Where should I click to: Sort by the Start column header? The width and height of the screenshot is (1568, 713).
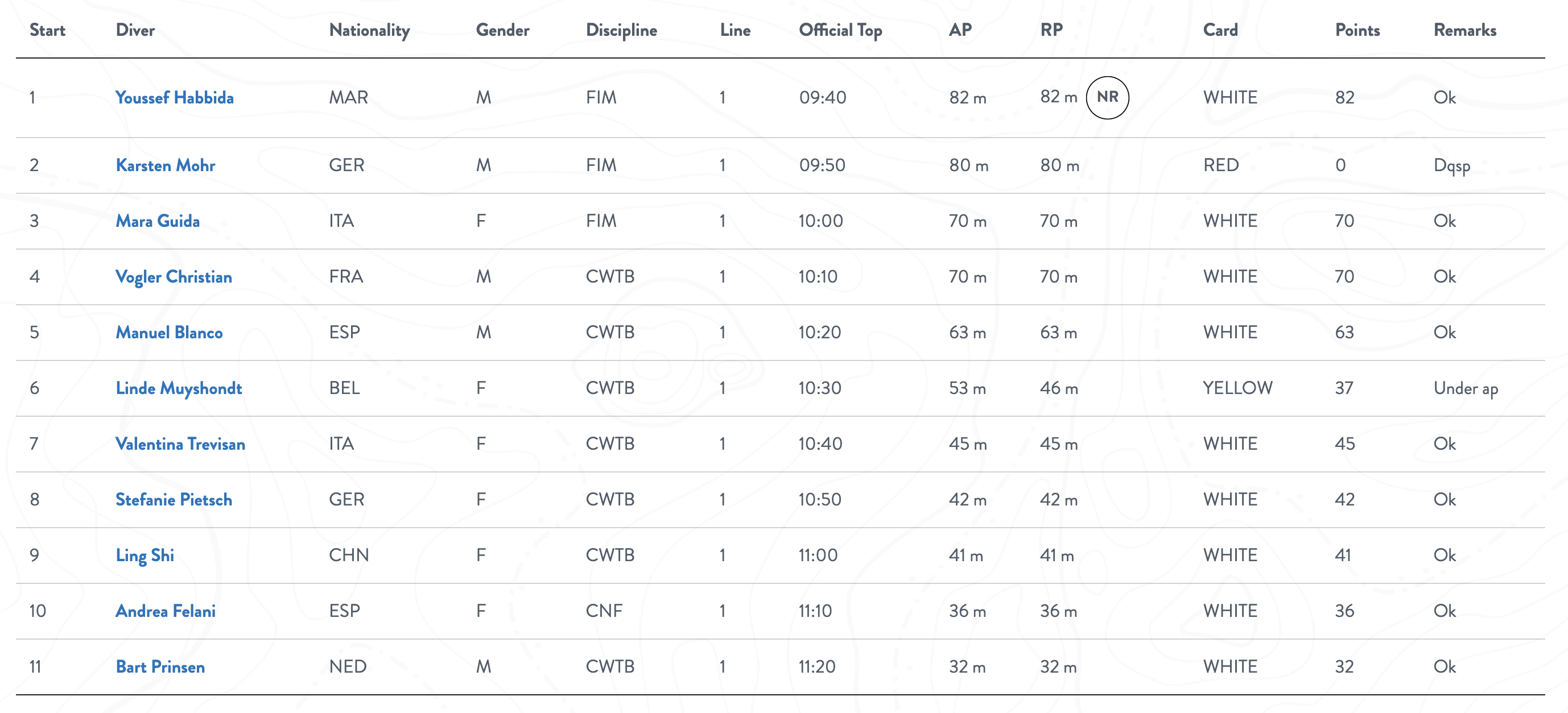click(47, 30)
